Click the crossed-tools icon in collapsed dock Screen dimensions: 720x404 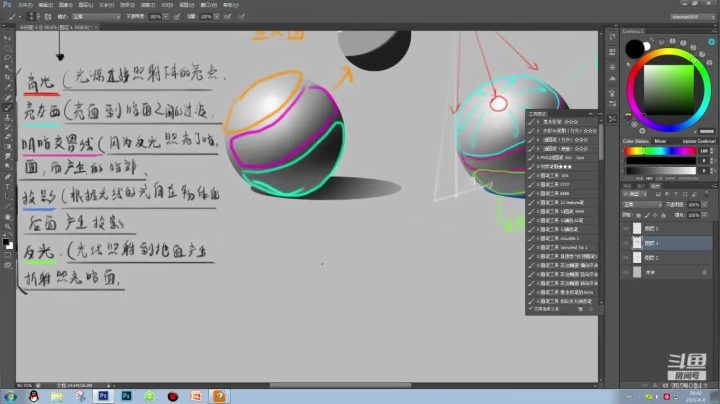[x=612, y=118]
